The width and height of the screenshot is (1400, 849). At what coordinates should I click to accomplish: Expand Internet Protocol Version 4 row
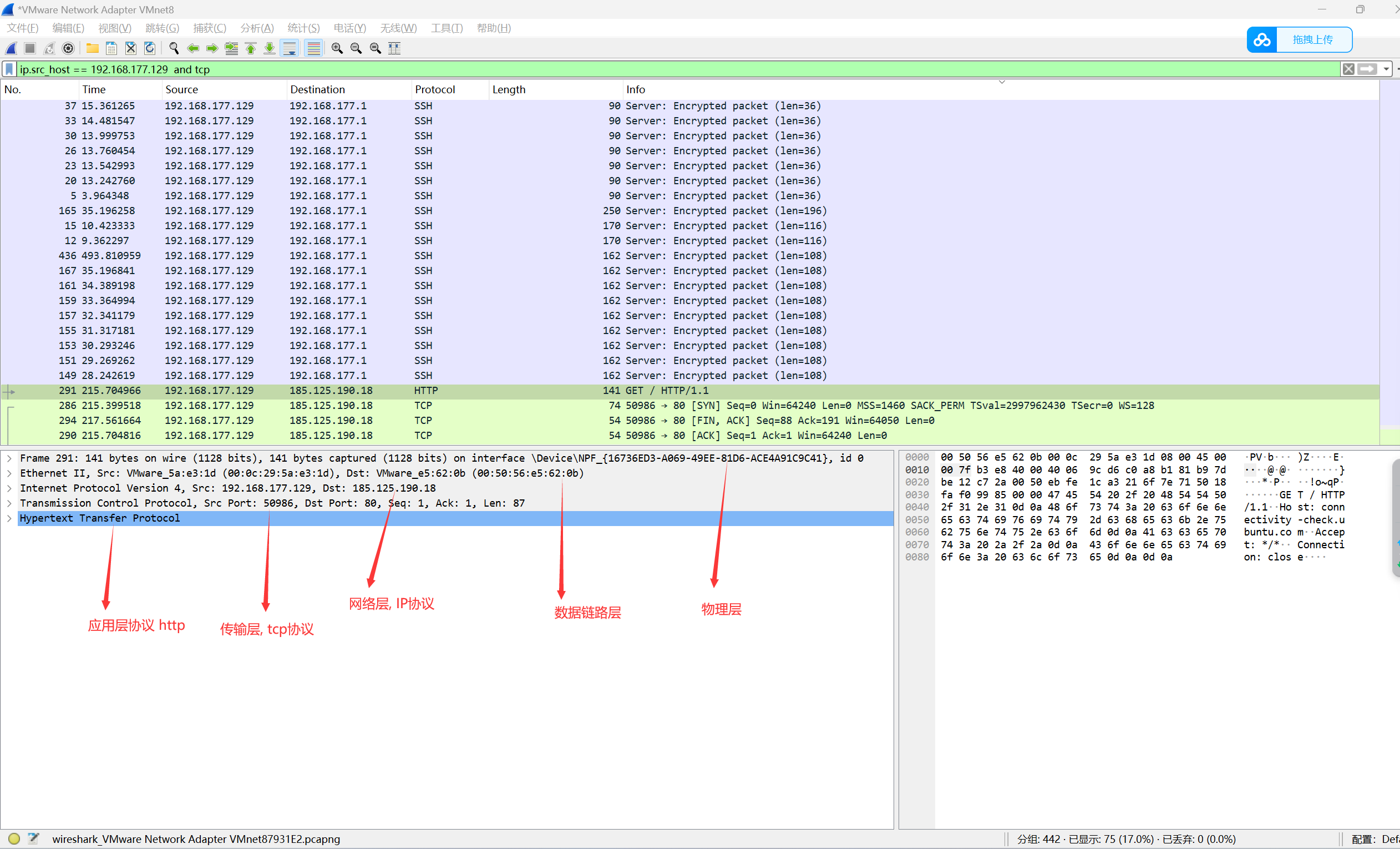coord(9,488)
